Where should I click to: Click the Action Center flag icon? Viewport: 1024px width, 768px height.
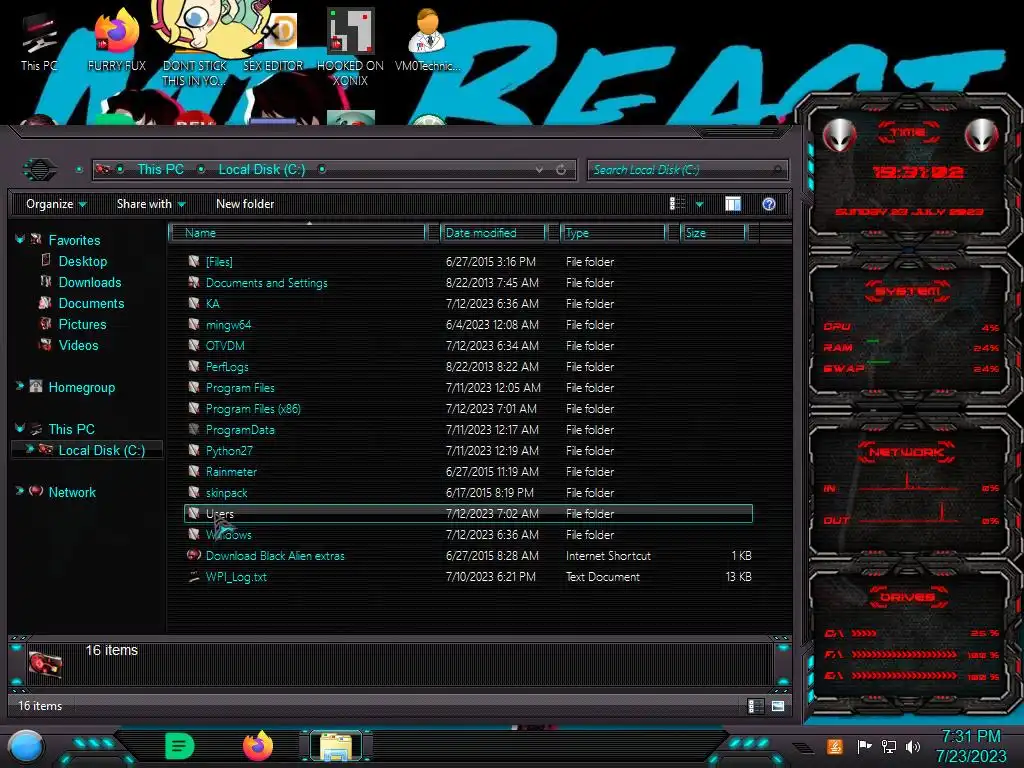864,746
